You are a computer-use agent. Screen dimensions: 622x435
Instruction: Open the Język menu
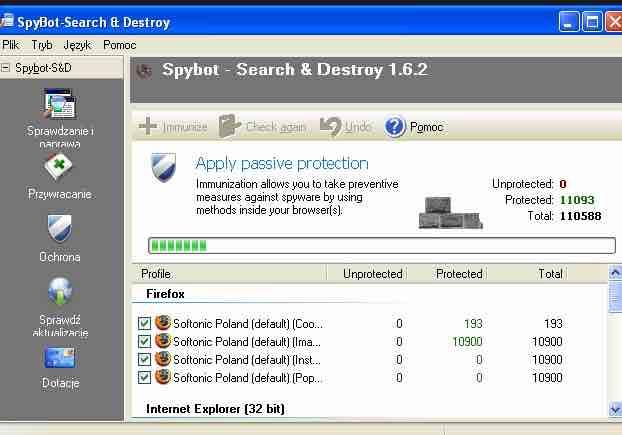pos(77,45)
